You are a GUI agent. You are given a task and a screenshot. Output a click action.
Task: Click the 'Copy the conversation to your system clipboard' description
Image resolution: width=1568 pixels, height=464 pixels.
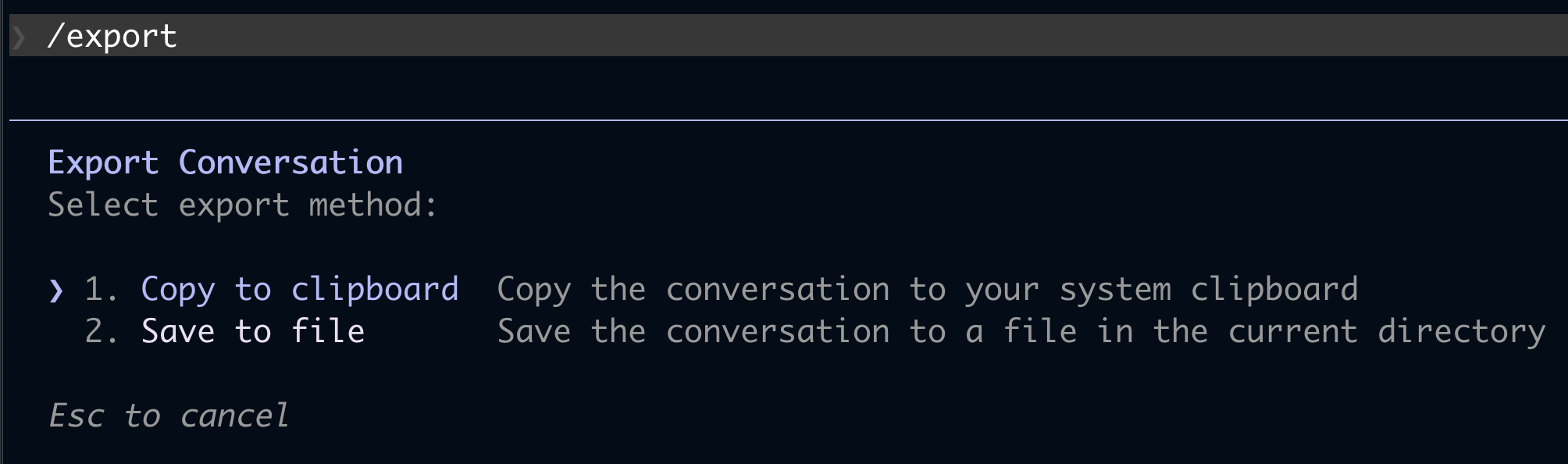pos(928,290)
